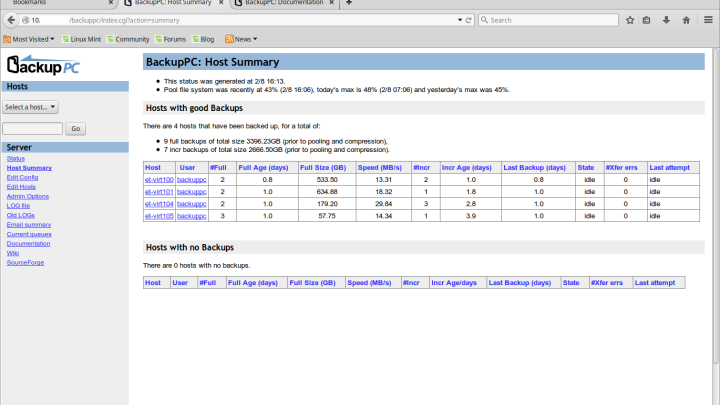This screenshot has width=720, height=405.
Task: Switch to the BackupPC: Documentation tab
Action: pos(284,3)
